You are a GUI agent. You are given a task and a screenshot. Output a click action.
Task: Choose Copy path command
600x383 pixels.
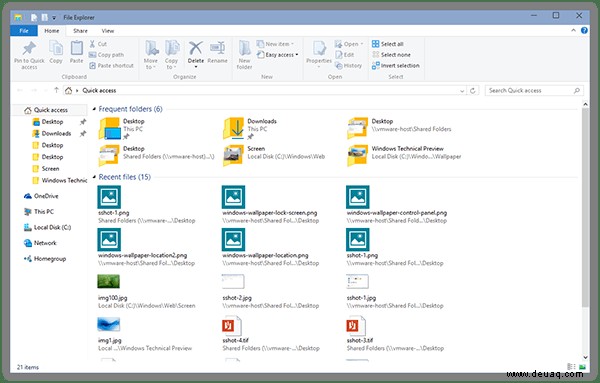coord(106,55)
